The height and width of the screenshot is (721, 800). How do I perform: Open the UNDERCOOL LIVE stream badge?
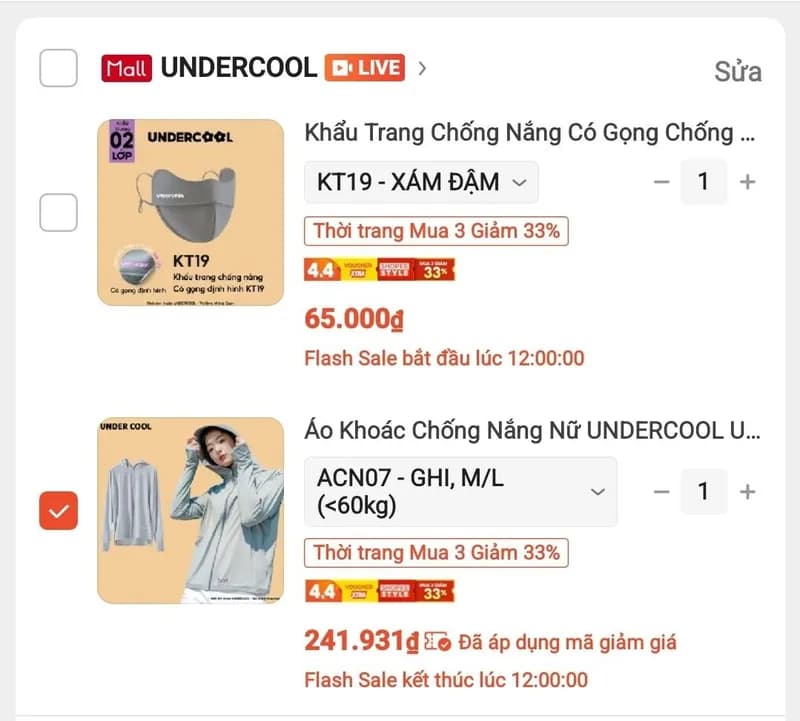pyautogui.click(x=363, y=68)
